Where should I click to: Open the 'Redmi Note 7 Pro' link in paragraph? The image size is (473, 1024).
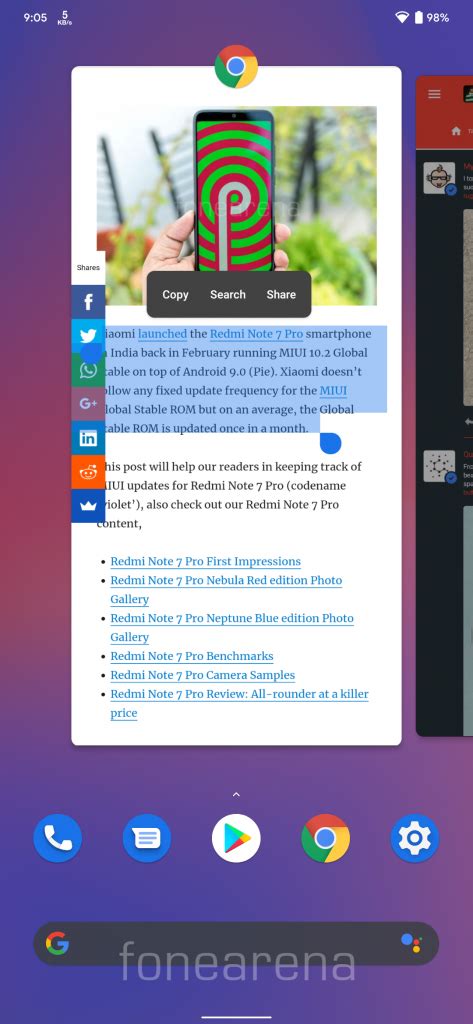click(256, 334)
